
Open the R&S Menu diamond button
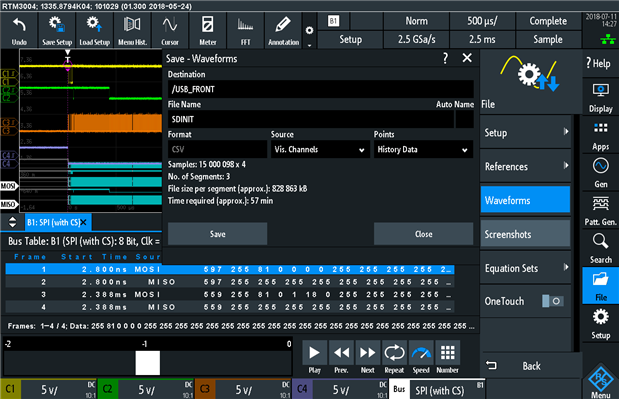click(600, 381)
